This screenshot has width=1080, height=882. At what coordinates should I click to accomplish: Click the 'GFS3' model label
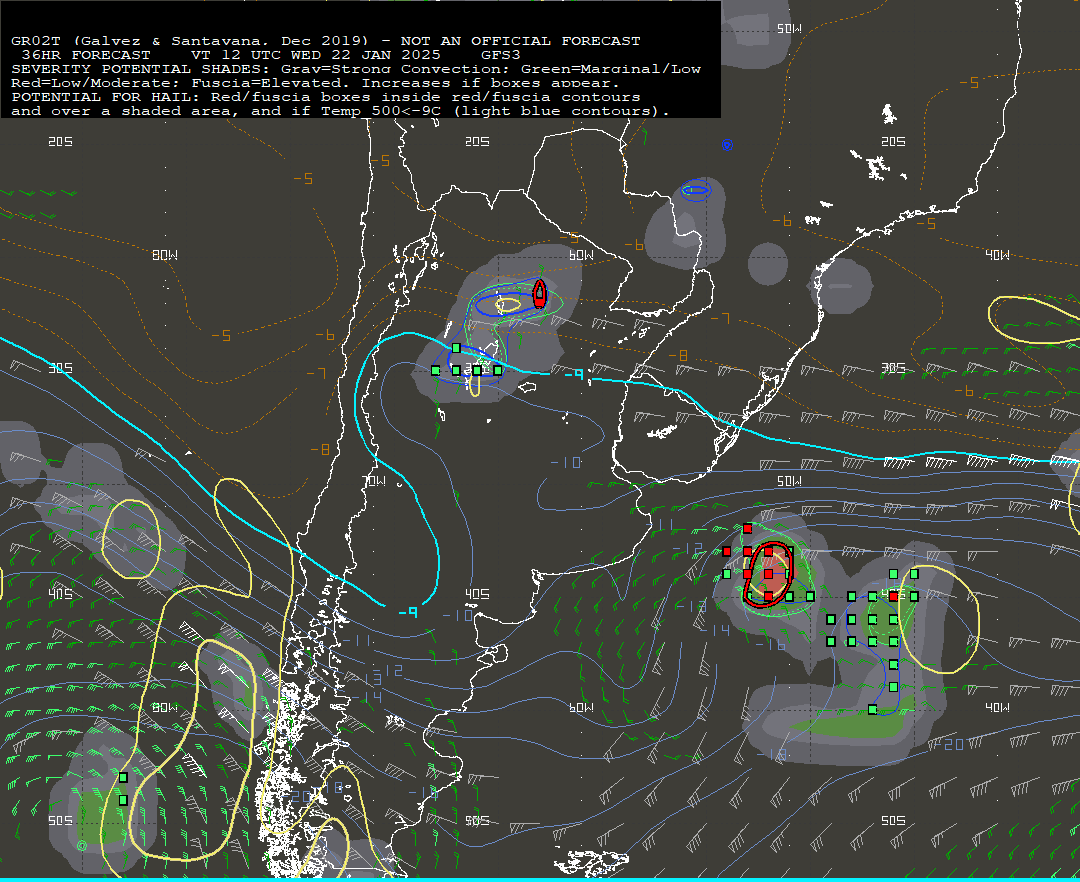point(501,55)
